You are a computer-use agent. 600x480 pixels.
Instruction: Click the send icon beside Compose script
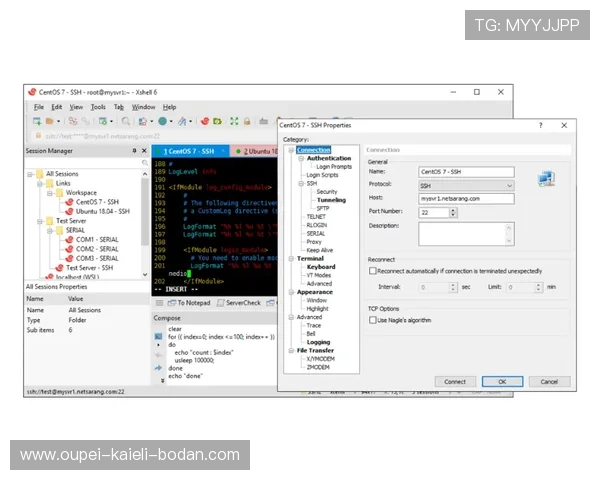[158, 336]
